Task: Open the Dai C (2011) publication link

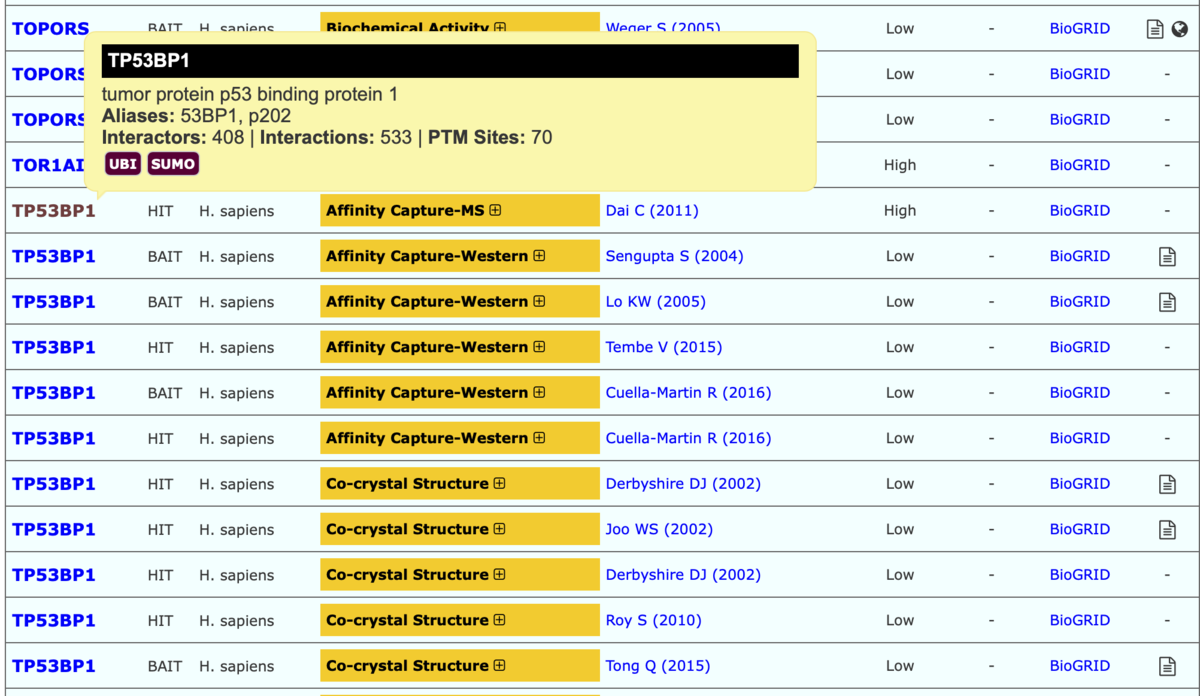Action: (x=652, y=210)
